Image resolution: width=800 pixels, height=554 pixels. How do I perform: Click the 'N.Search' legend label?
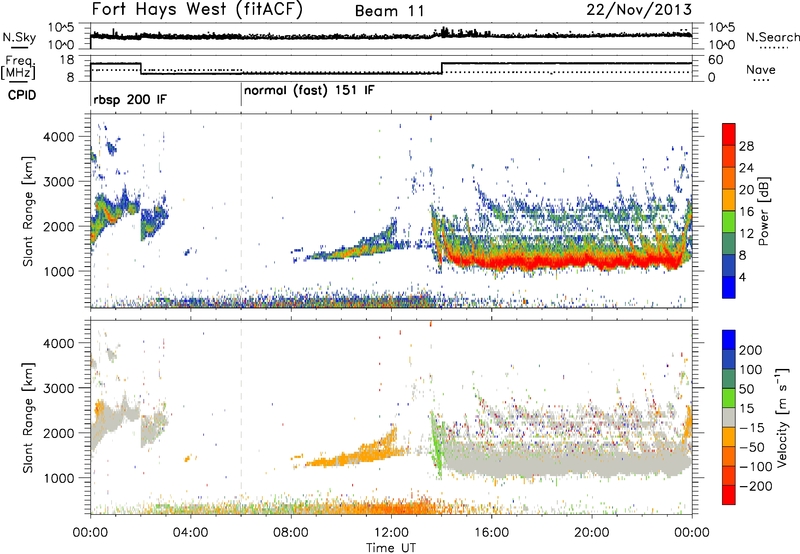[772, 37]
